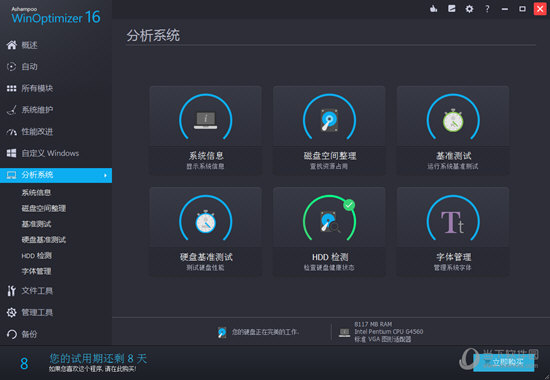The width and height of the screenshot is (550, 380).
Task: Go to 系统维护 menu item
Action: pos(37,110)
